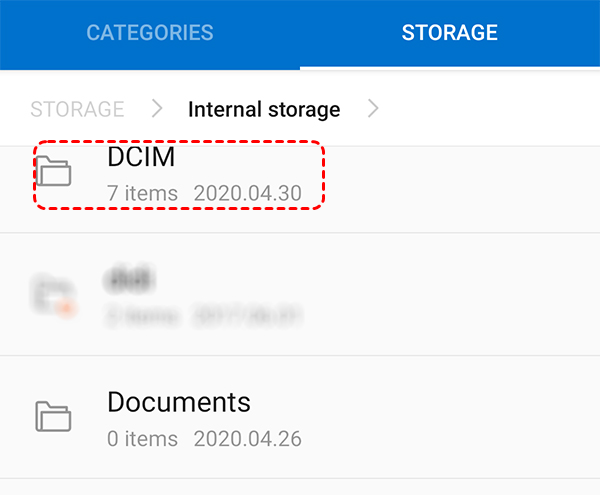Open the DCIM folder icon
Viewport: 600px width, 495px height.
[56, 171]
